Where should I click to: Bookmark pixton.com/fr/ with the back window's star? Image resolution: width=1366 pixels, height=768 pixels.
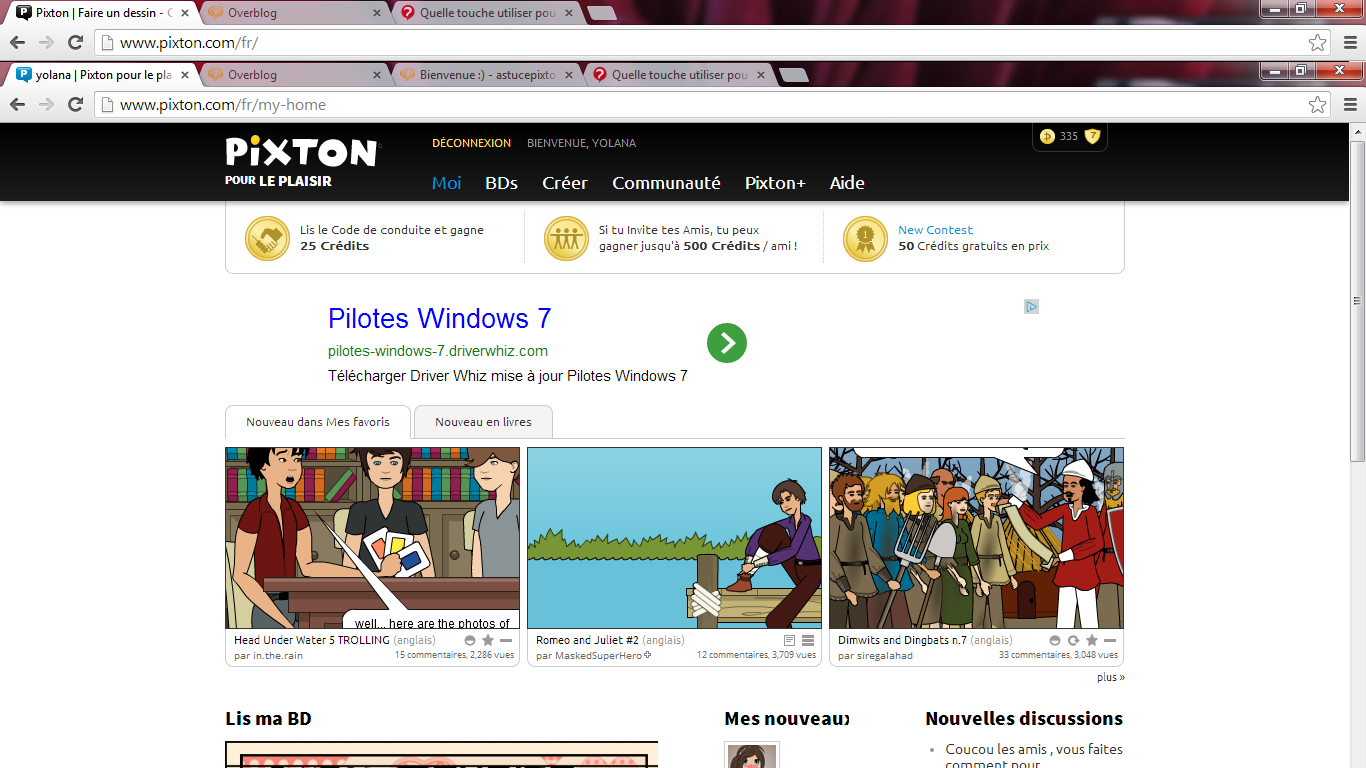pos(1318,42)
